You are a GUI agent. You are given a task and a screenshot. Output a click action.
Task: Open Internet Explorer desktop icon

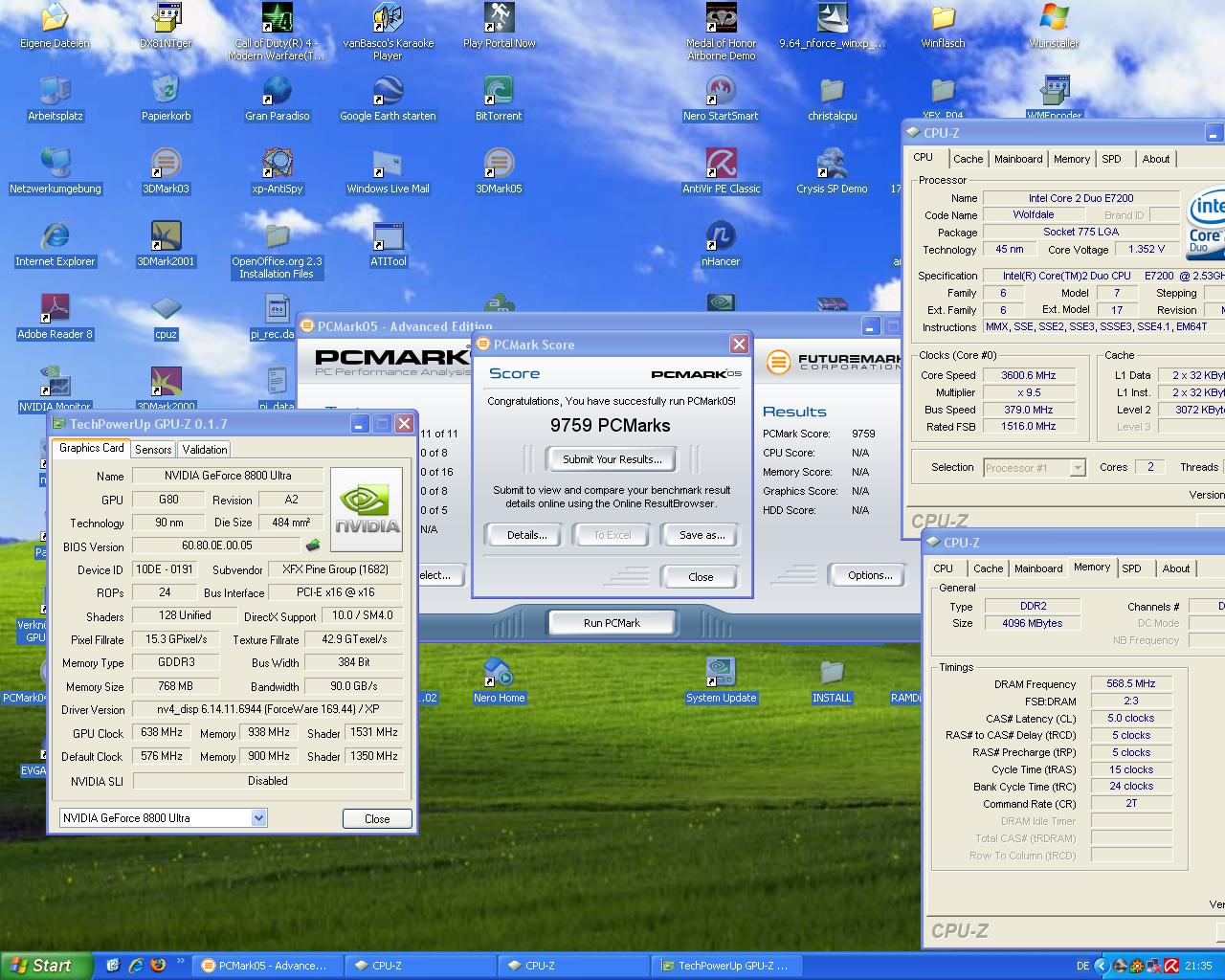(x=56, y=244)
